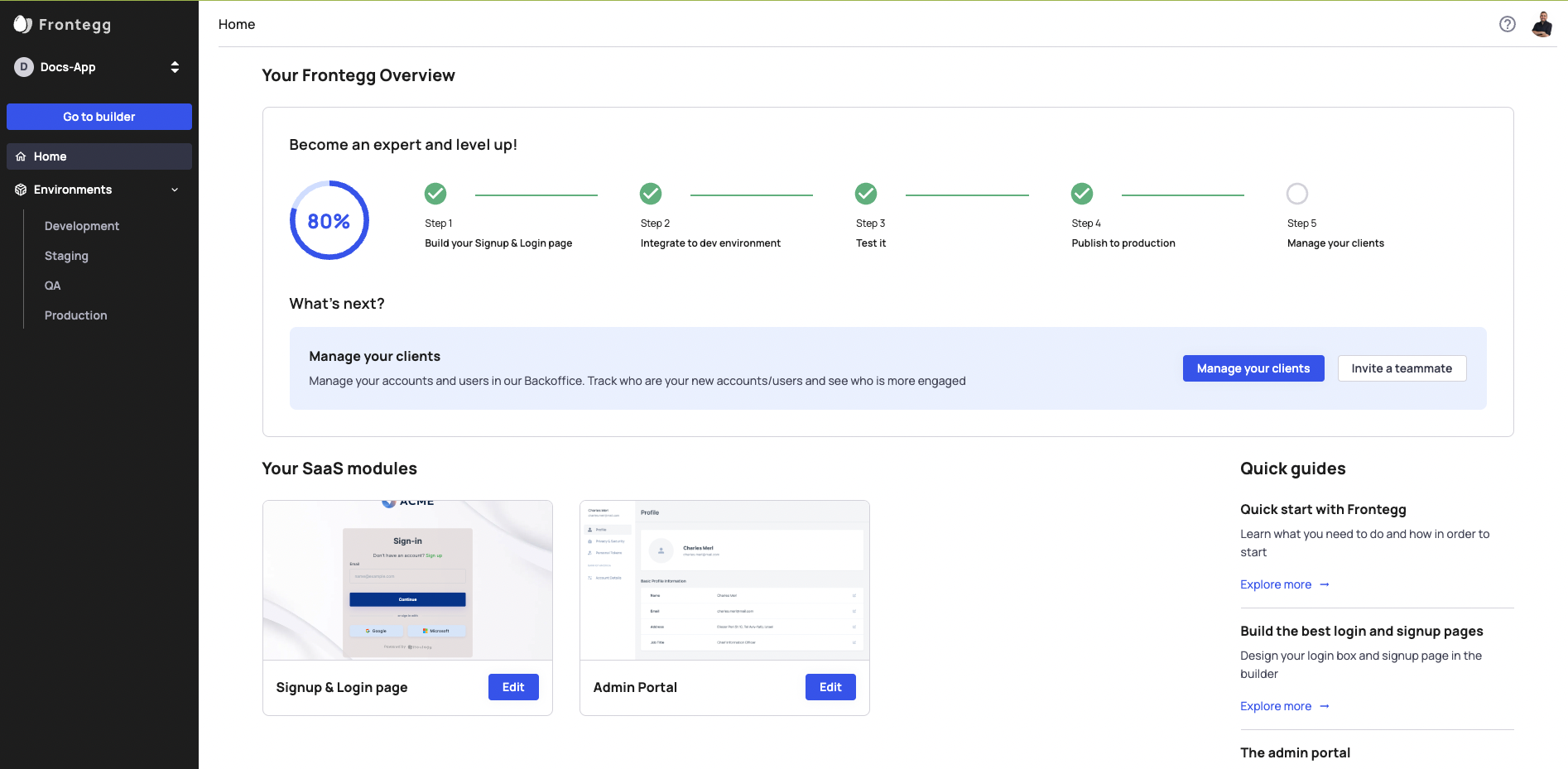Click the Go to builder button
Screen dimensions: 1568x769
click(99, 117)
